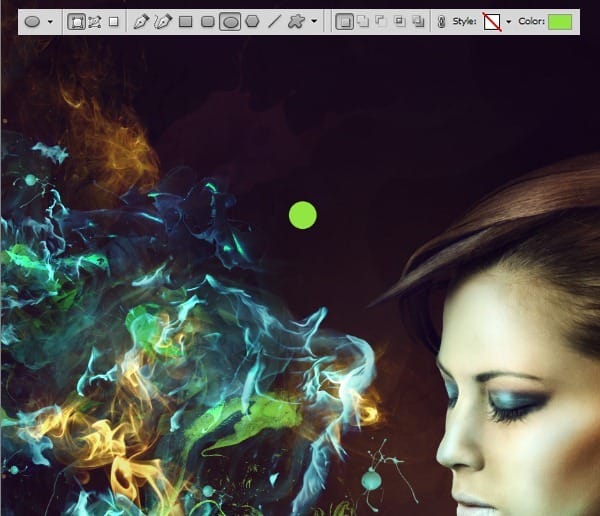Screen dimensions: 600x516
Task: Enable Shape Layers drawing mode
Action: (77, 21)
